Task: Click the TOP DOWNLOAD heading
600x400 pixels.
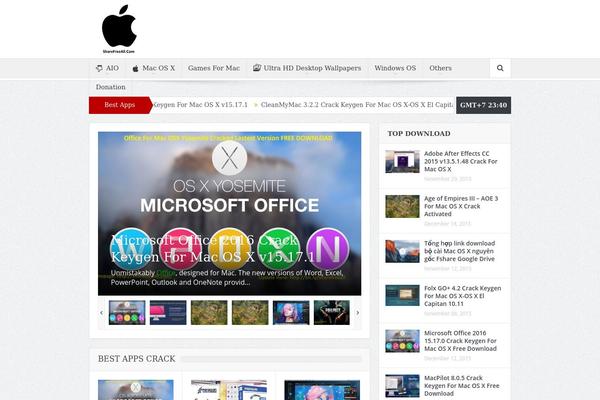Action: coord(419,134)
